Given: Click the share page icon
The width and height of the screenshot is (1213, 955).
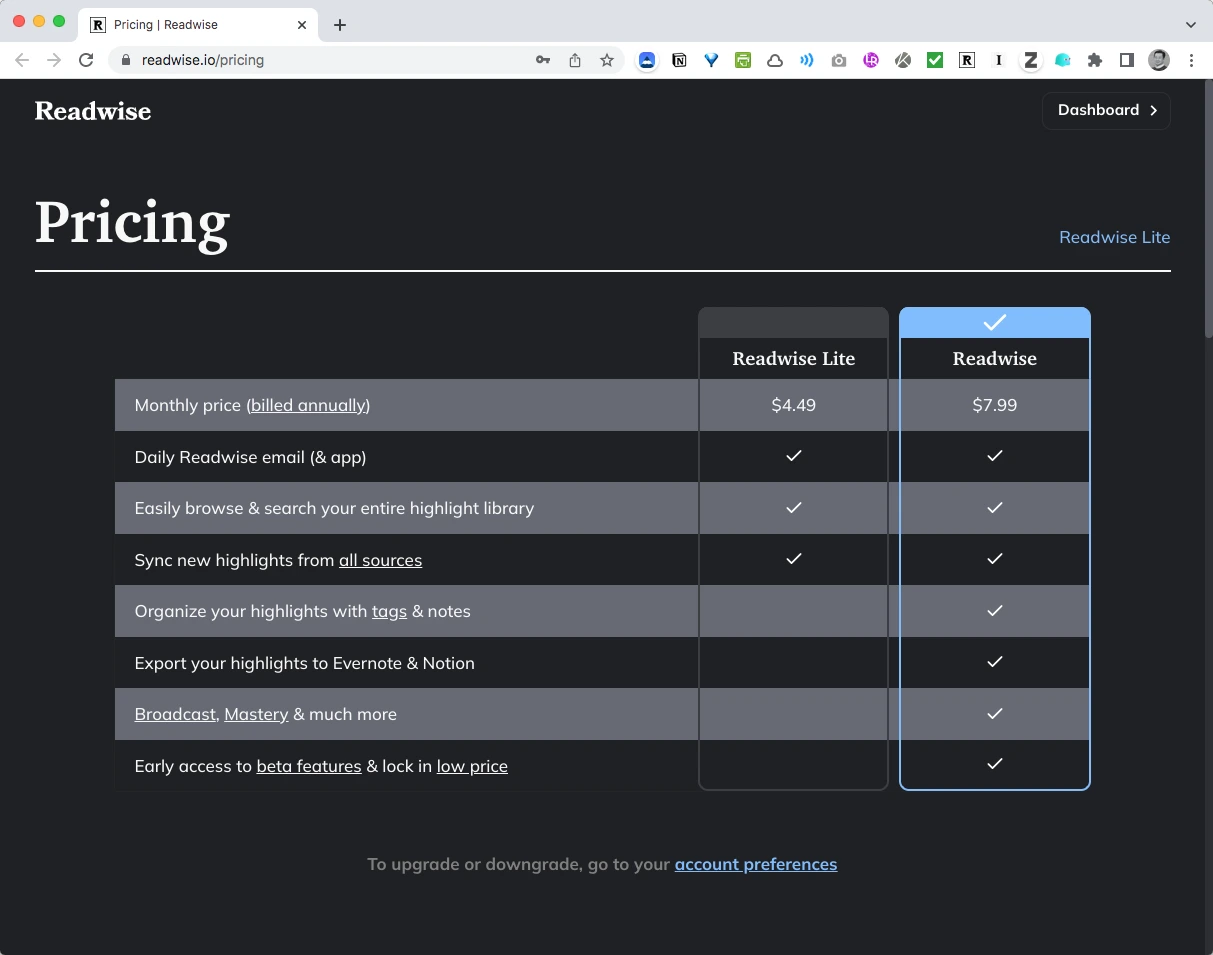Looking at the screenshot, I should 575,60.
